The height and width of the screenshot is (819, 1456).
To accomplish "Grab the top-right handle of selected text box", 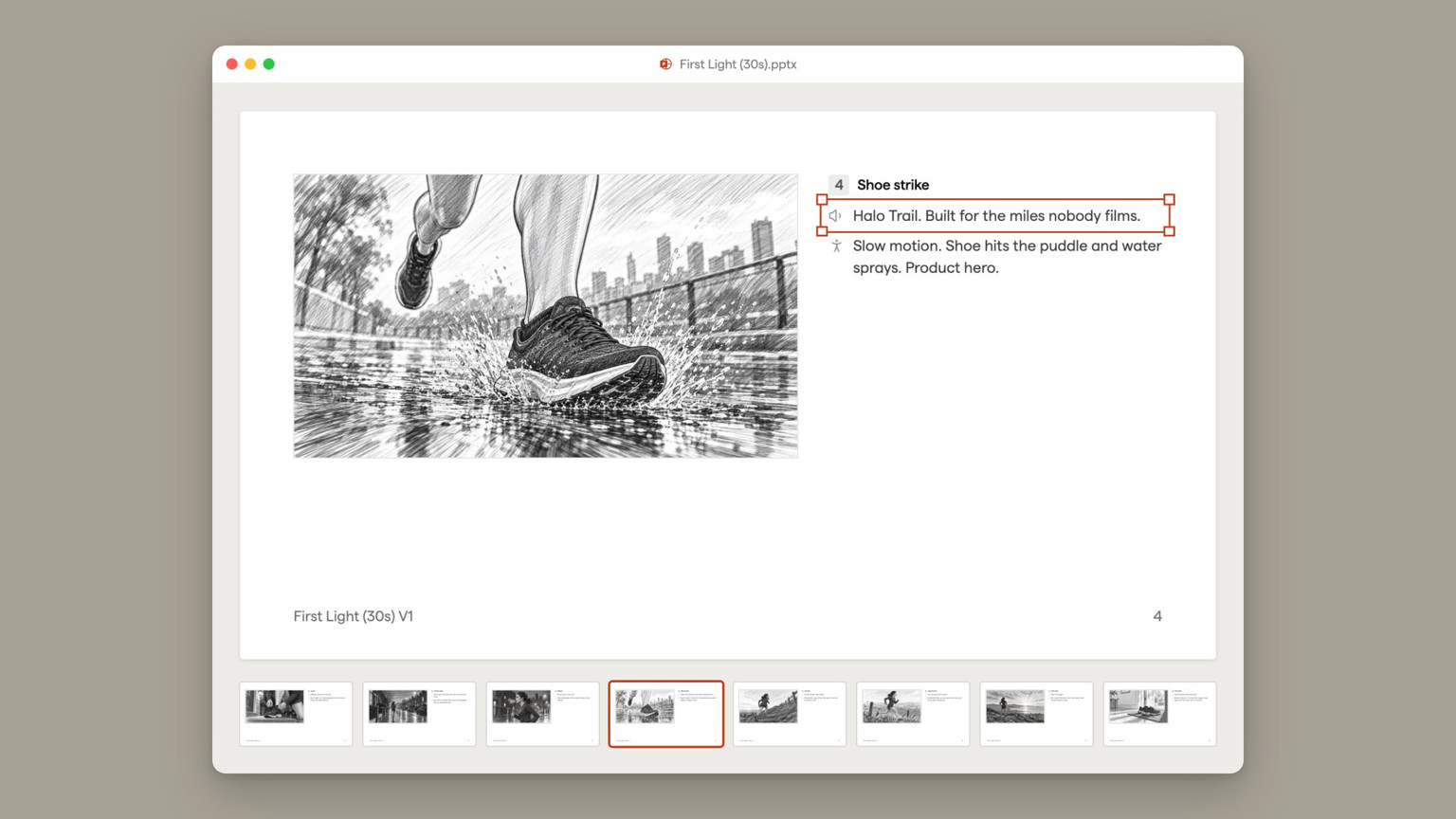I will pyautogui.click(x=1170, y=200).
